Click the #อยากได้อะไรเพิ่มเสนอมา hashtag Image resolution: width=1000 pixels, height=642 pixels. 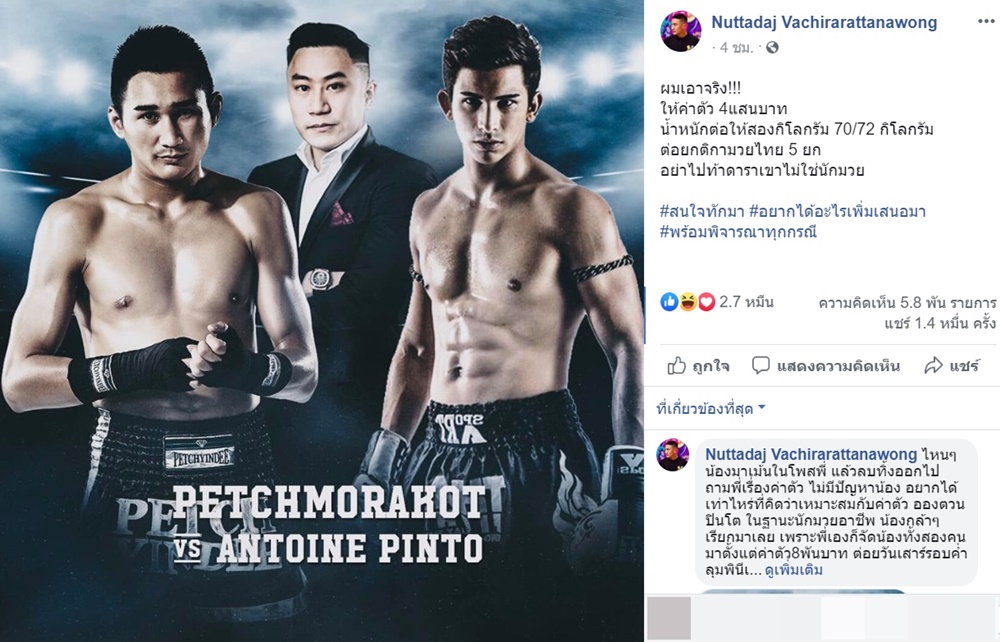click(x=837, y=211)
